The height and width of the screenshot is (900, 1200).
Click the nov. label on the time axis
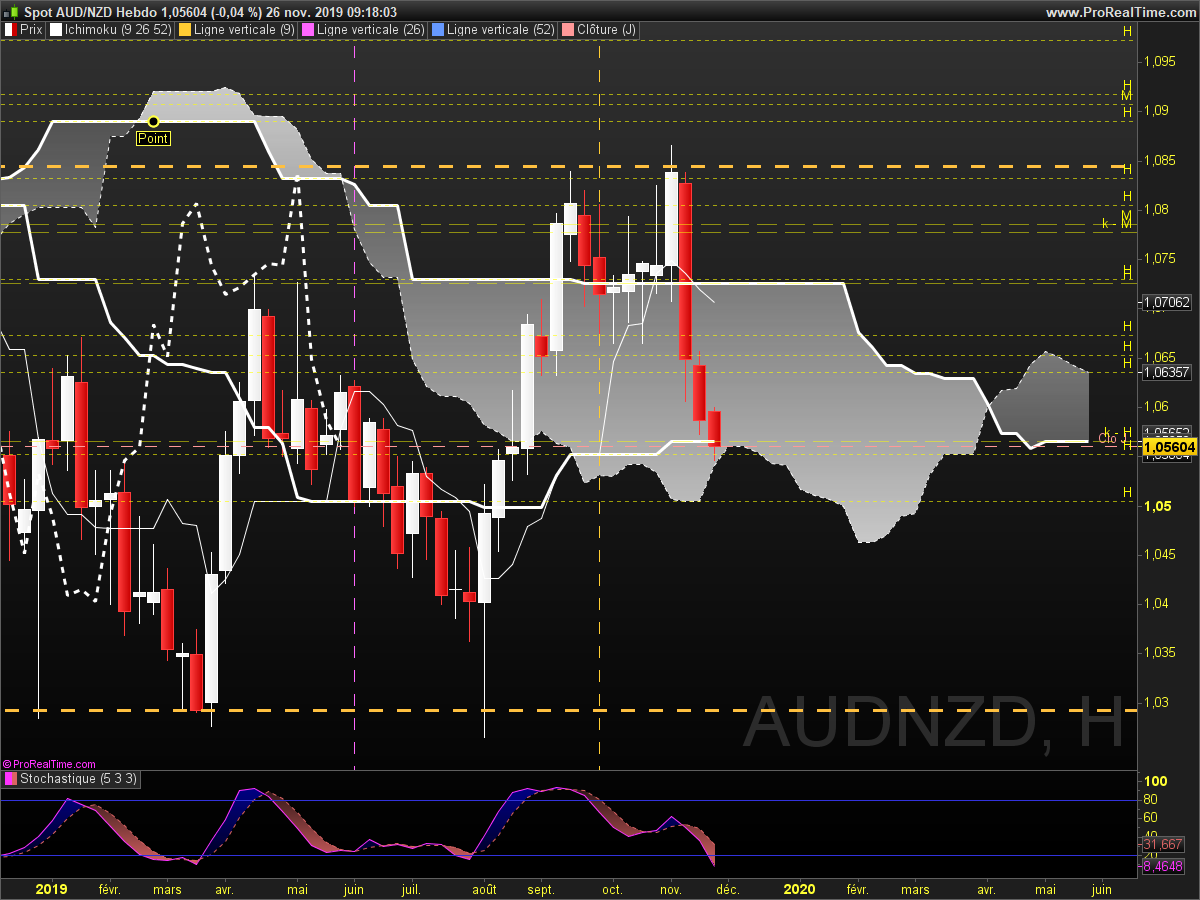click(671, 888)
